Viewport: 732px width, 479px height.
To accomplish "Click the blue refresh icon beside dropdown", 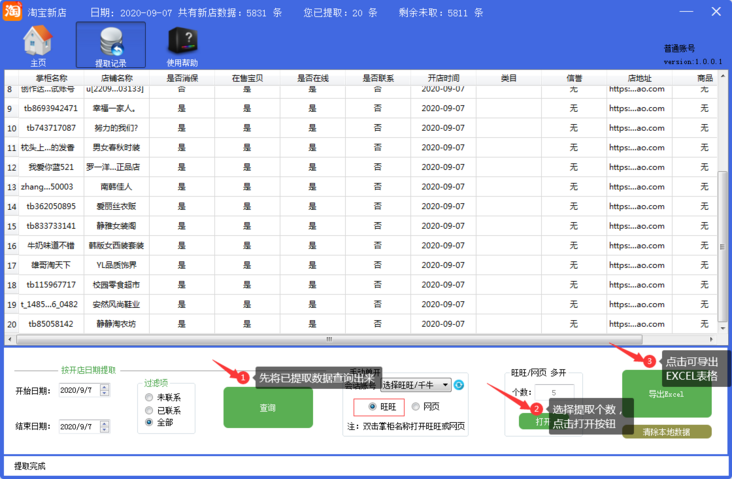I will [x=460, y=385].
